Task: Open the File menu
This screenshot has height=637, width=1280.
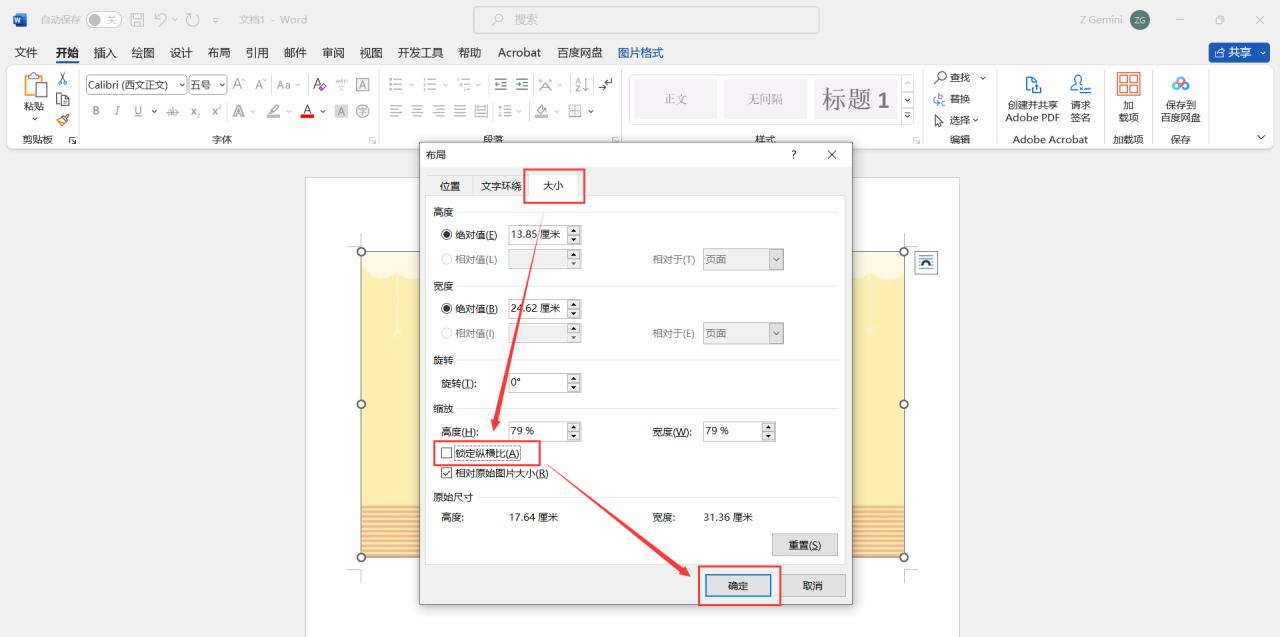Action: coord(26,53)
